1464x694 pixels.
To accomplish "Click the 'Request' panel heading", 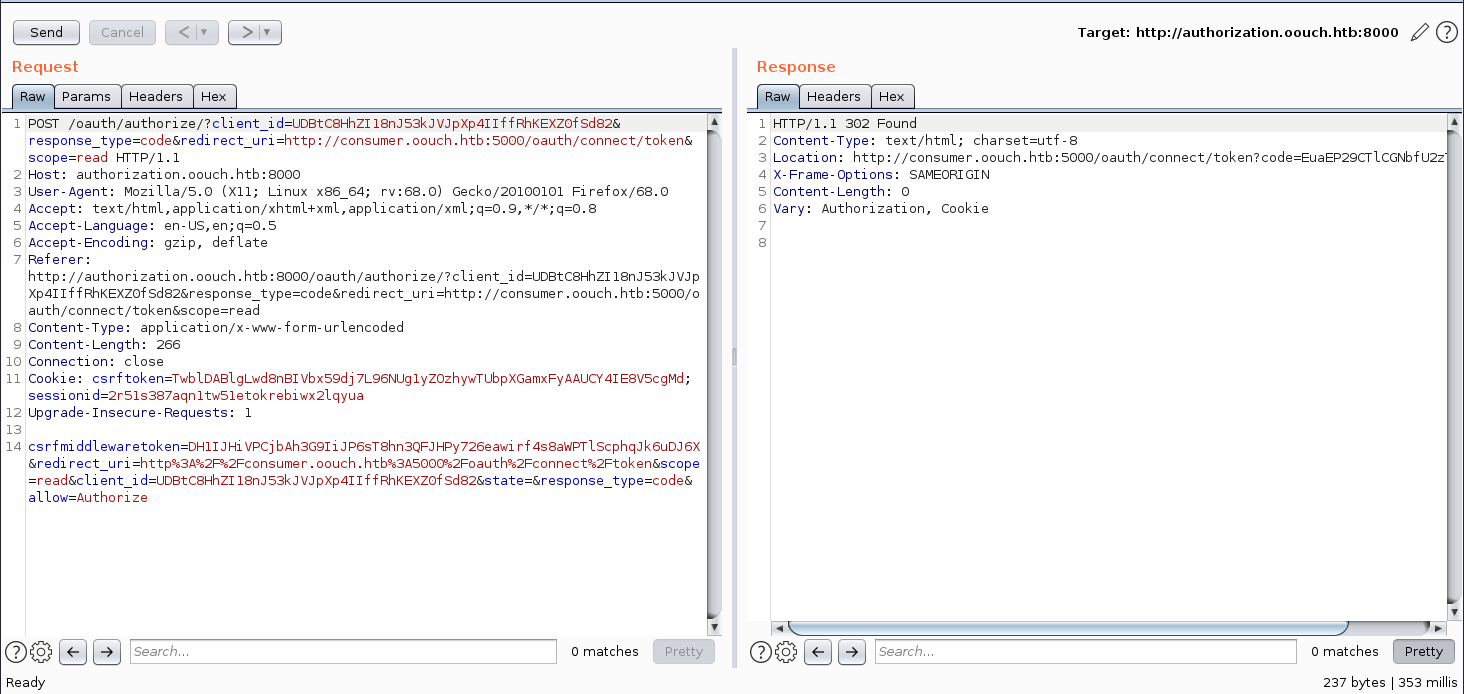I will tap(45, 67).
